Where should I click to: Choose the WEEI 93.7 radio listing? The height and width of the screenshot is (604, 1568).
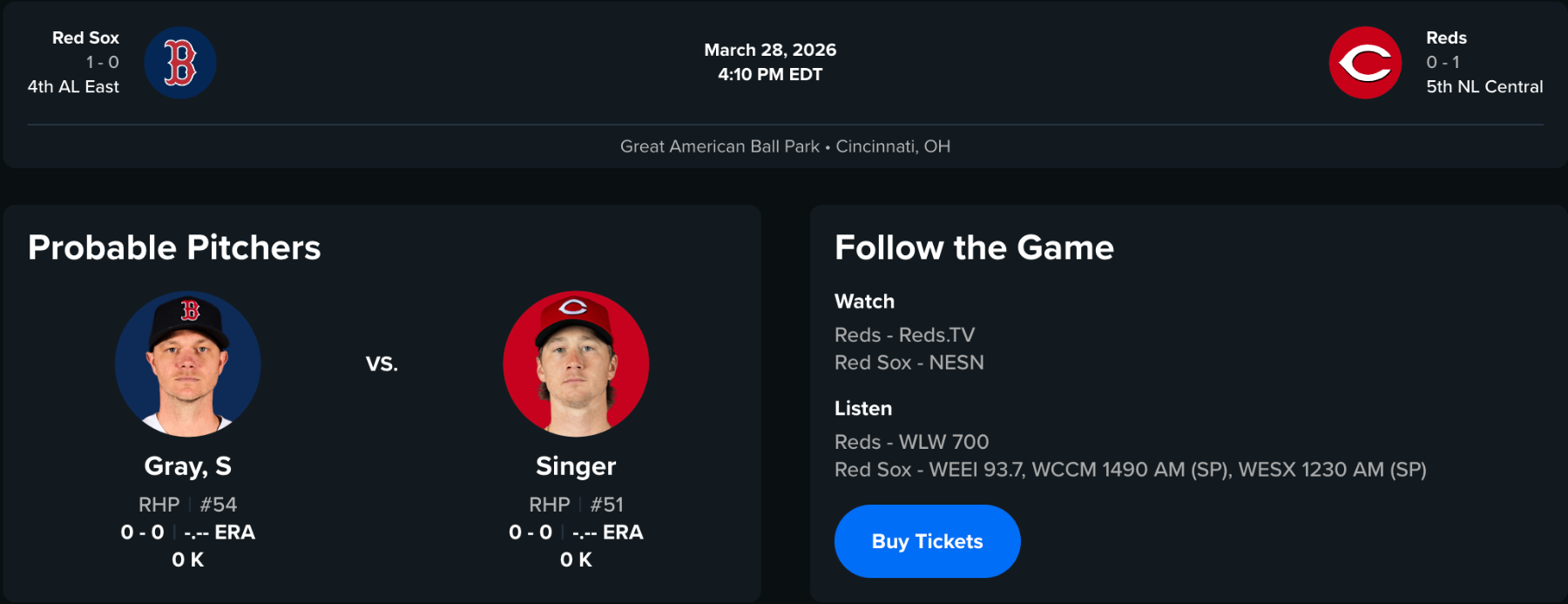pyautogui.click(x=978, y=470)
